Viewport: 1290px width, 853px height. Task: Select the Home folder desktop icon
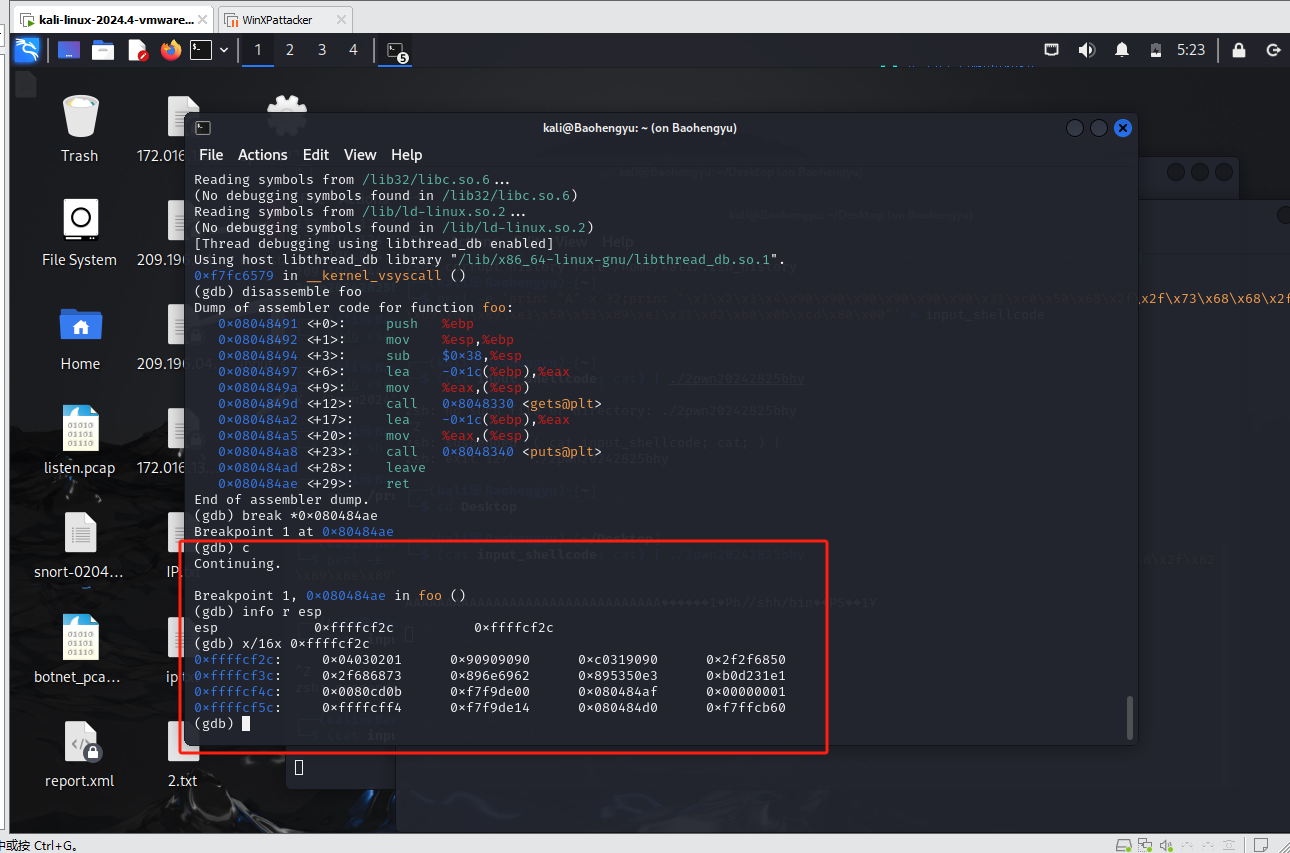(x=79, y=336)
